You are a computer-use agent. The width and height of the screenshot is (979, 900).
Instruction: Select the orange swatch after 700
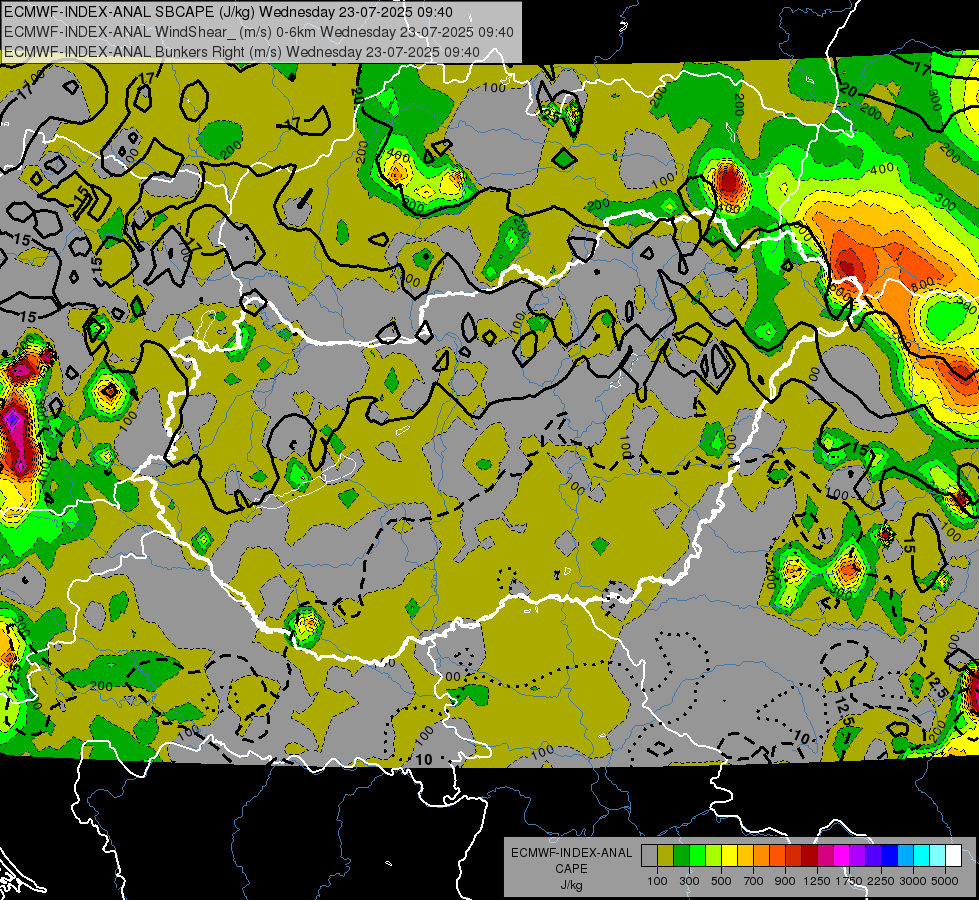coord(762,855)
